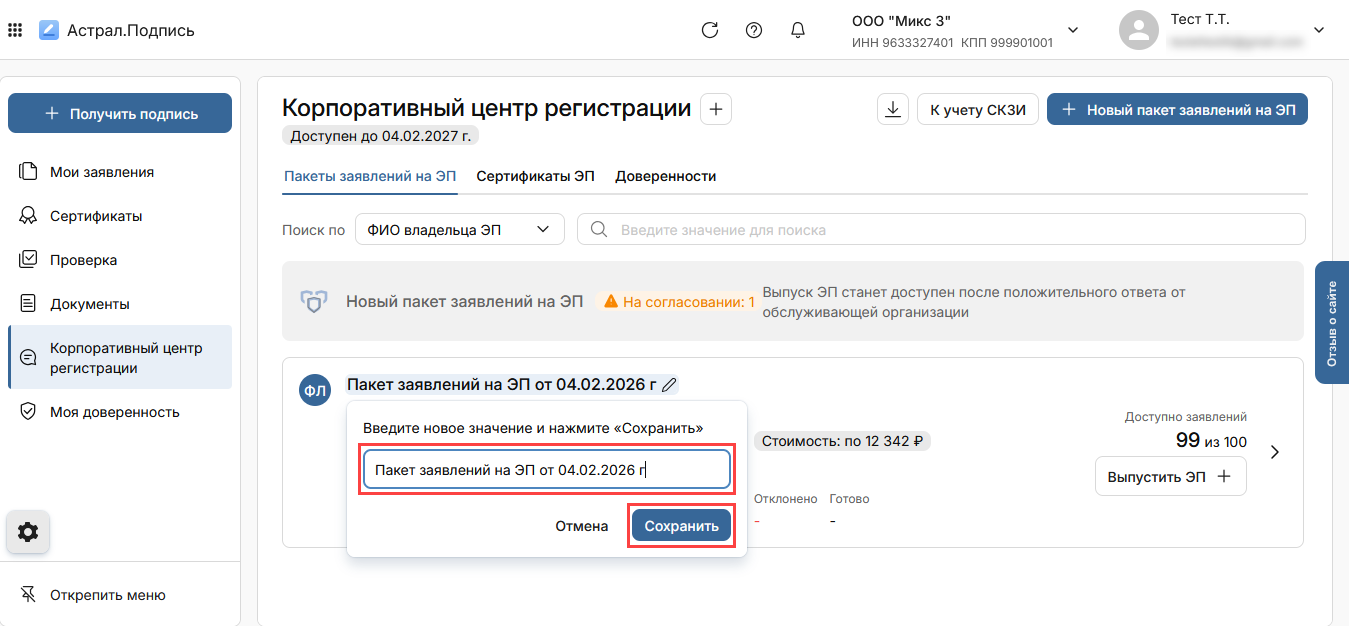Image resolution: width=1349 pixels, height=626 pixels.
Task: Click the package name text field
Action: point(546,470)
